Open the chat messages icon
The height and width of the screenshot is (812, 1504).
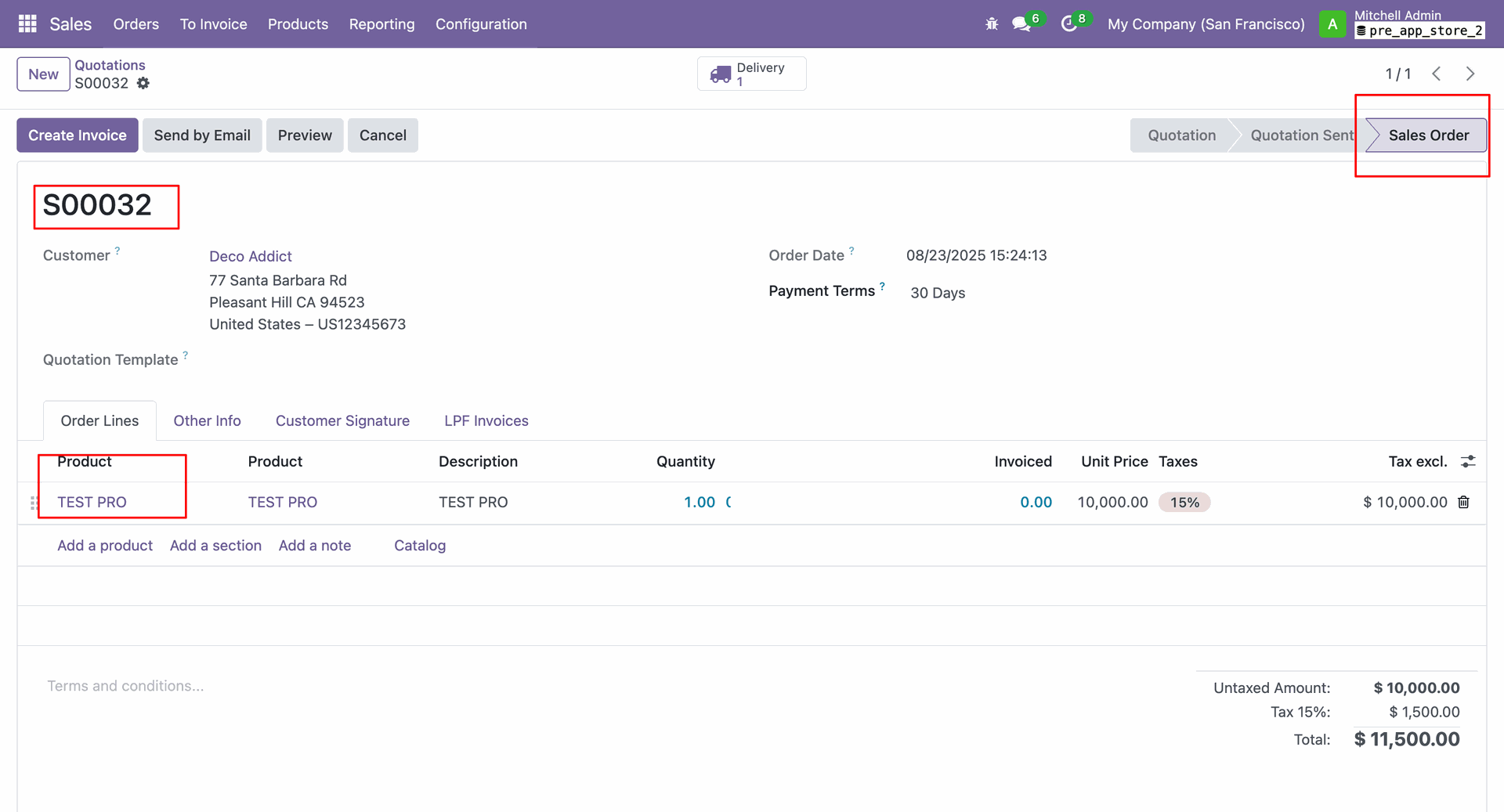(1021, 24)
